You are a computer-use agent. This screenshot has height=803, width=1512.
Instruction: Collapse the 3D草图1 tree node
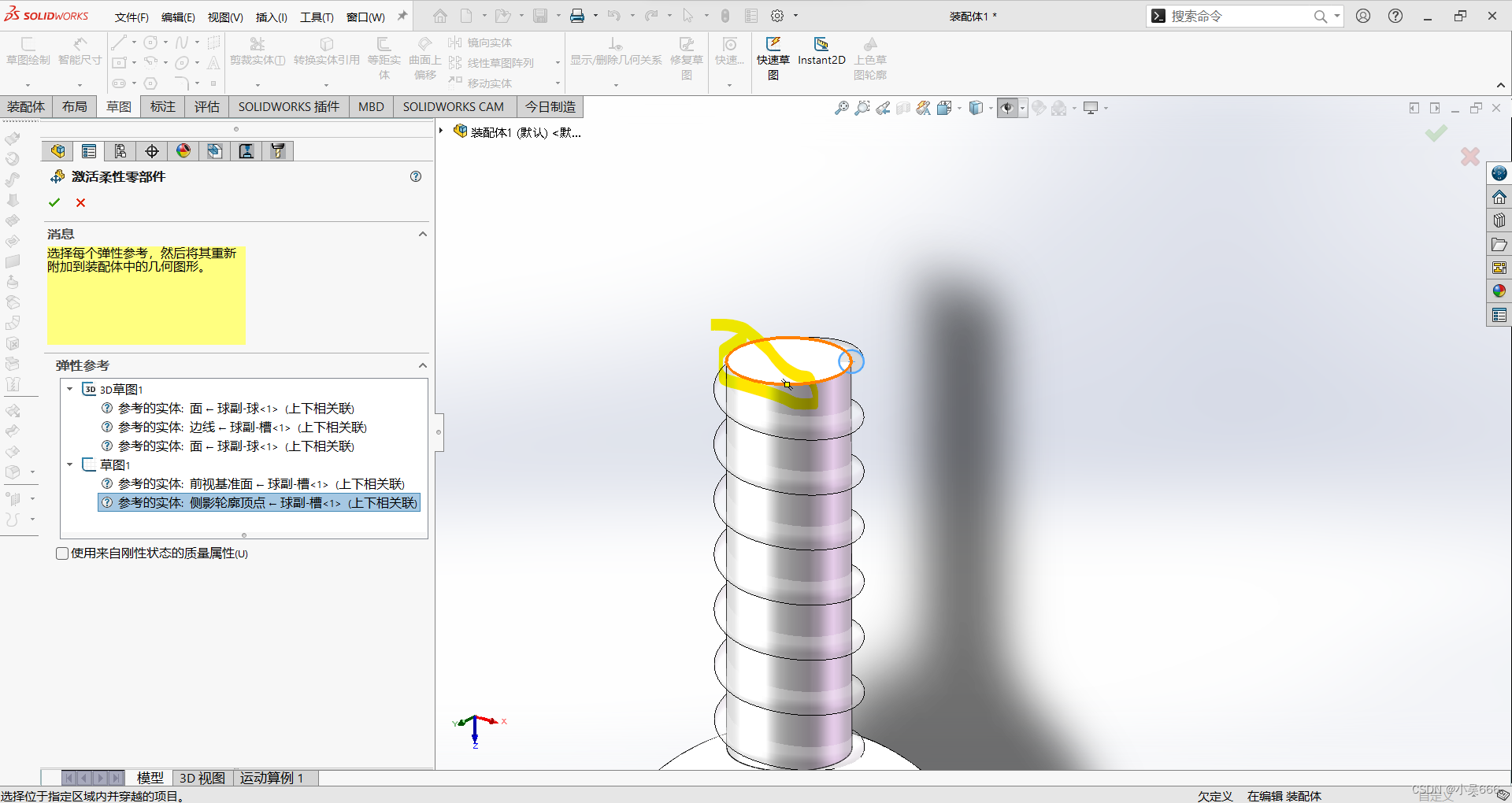(69, 389)
